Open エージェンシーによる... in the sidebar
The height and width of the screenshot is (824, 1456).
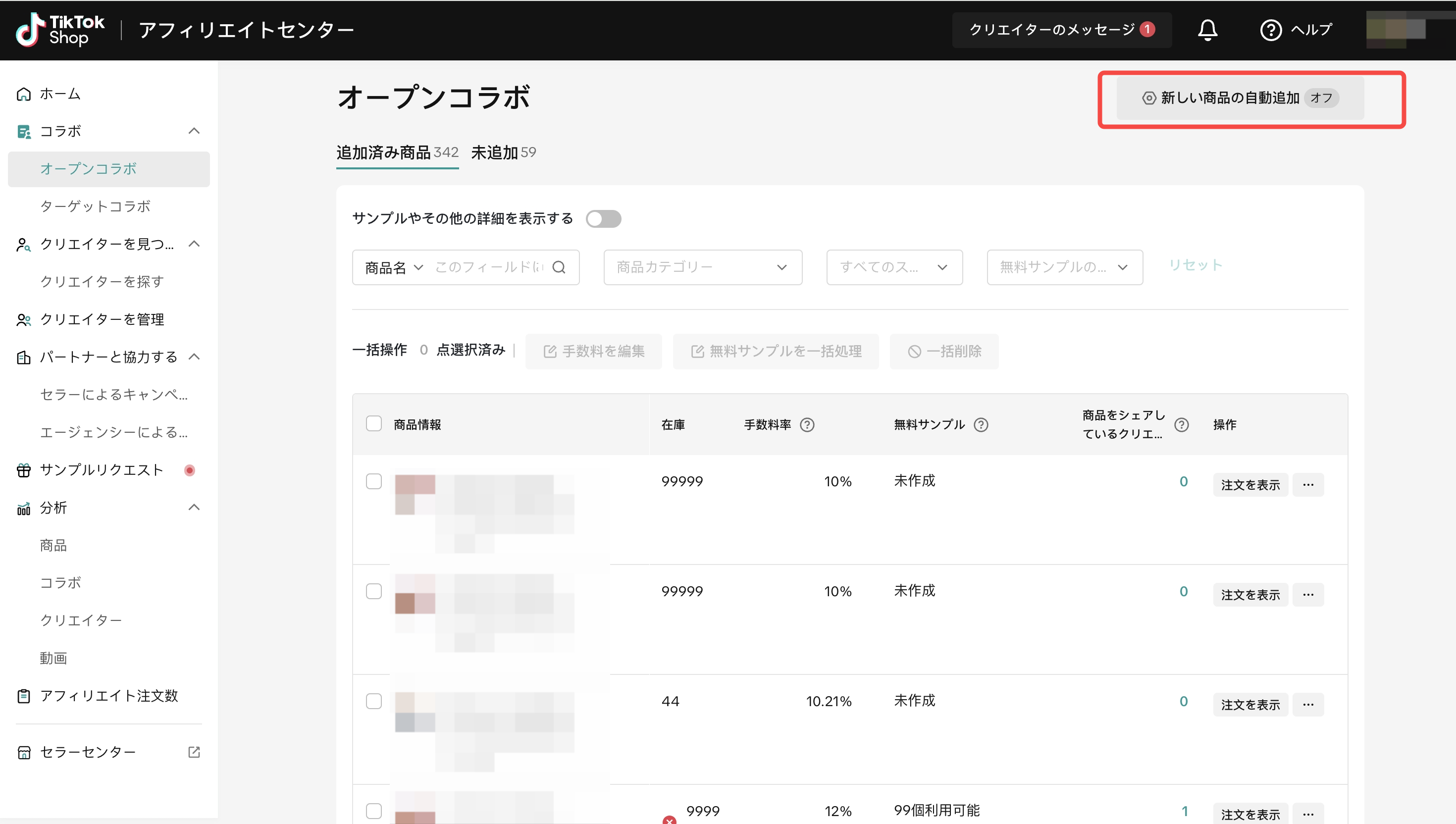pos(114,432)
